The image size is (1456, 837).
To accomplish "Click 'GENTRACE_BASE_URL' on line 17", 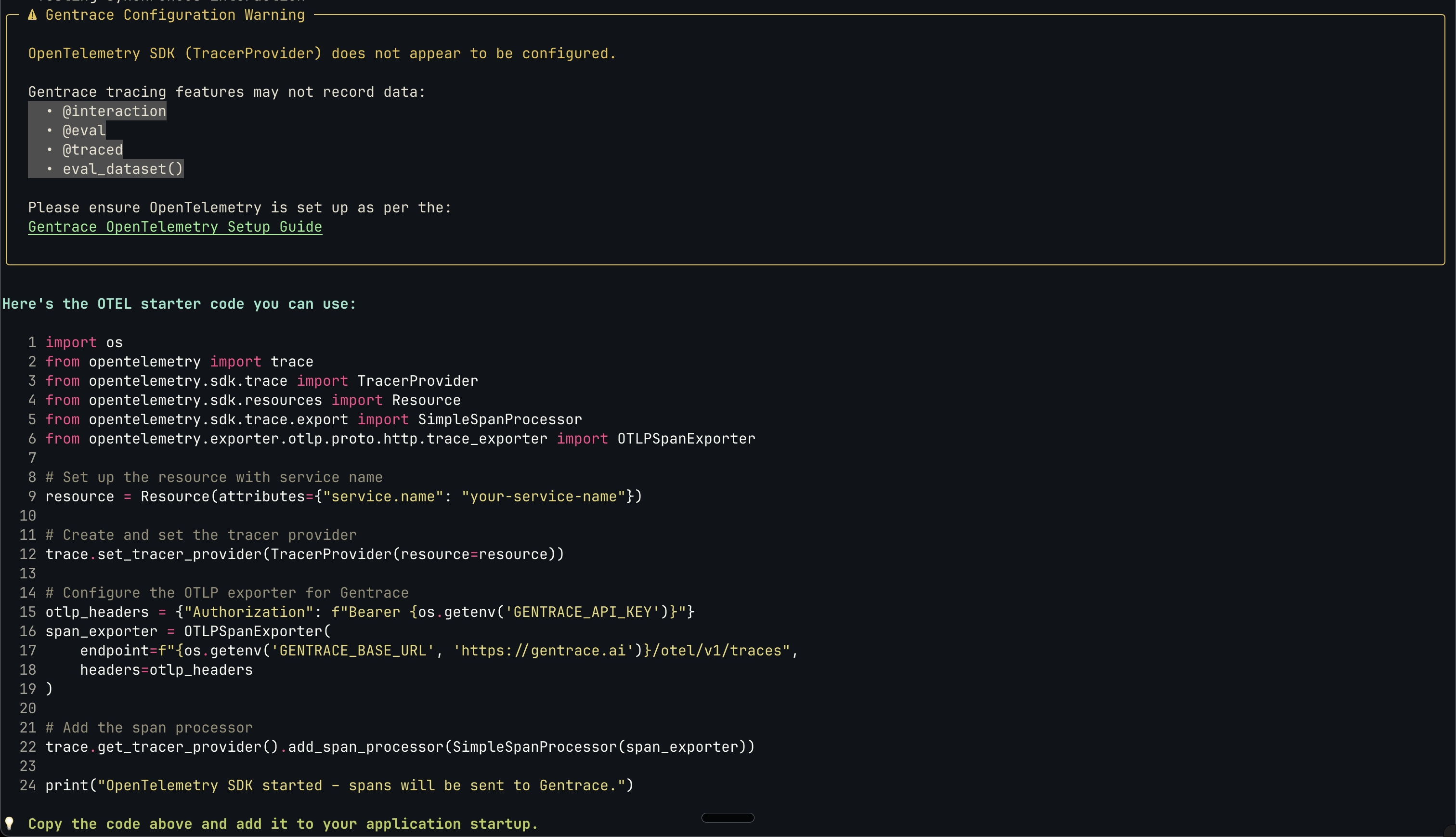I will pos(353,651).
